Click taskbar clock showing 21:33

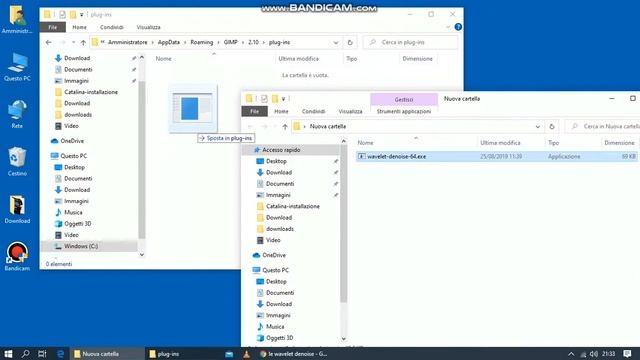(608, 354)
